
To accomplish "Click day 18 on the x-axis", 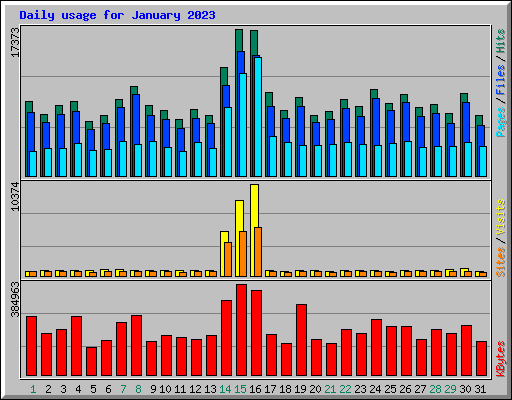I will click(285, 389).
